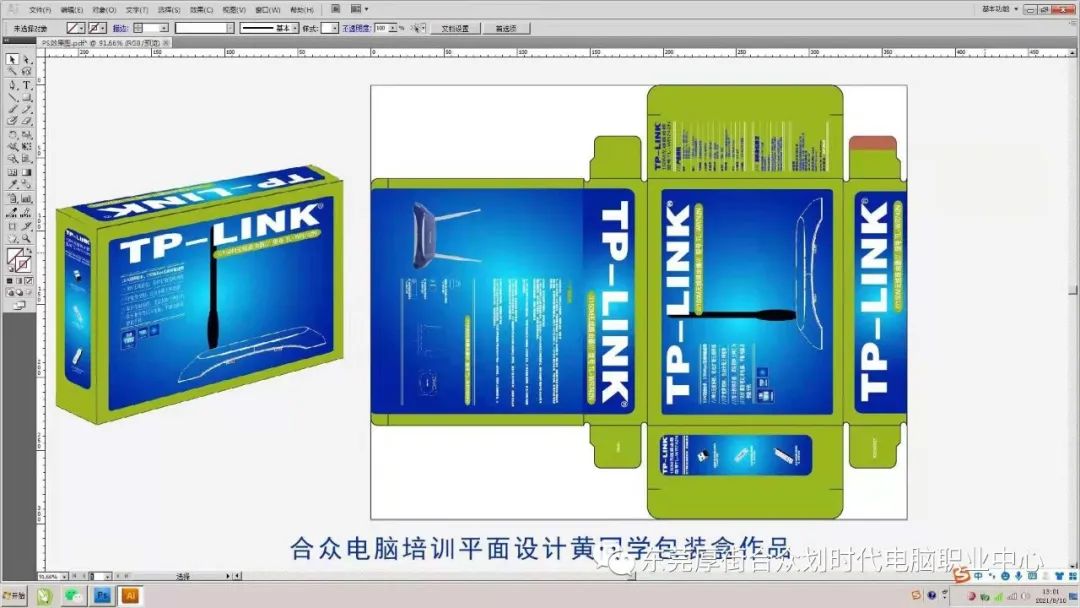
Task: Select the Gradient tool
Action: (x=26, y=172)
